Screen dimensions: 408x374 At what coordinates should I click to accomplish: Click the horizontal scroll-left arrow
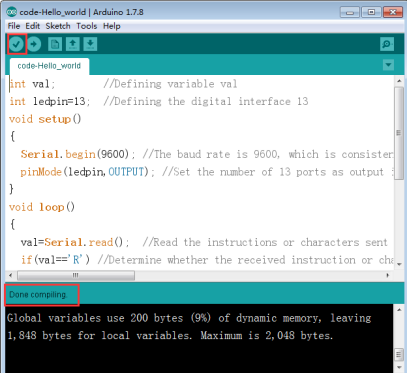(11, 275)
